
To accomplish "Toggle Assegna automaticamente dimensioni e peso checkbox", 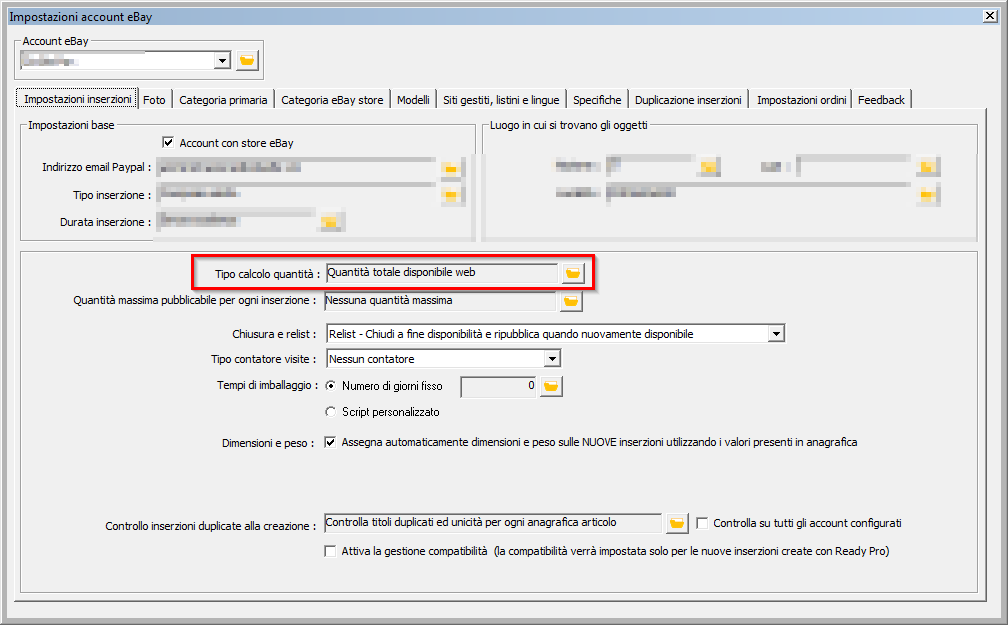I will click(330, 442).
